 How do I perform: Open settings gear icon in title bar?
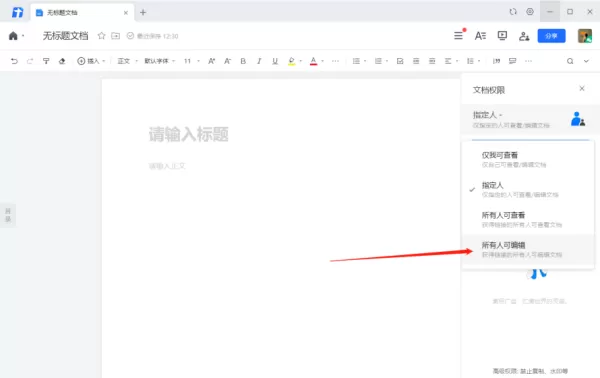(530, 11)
